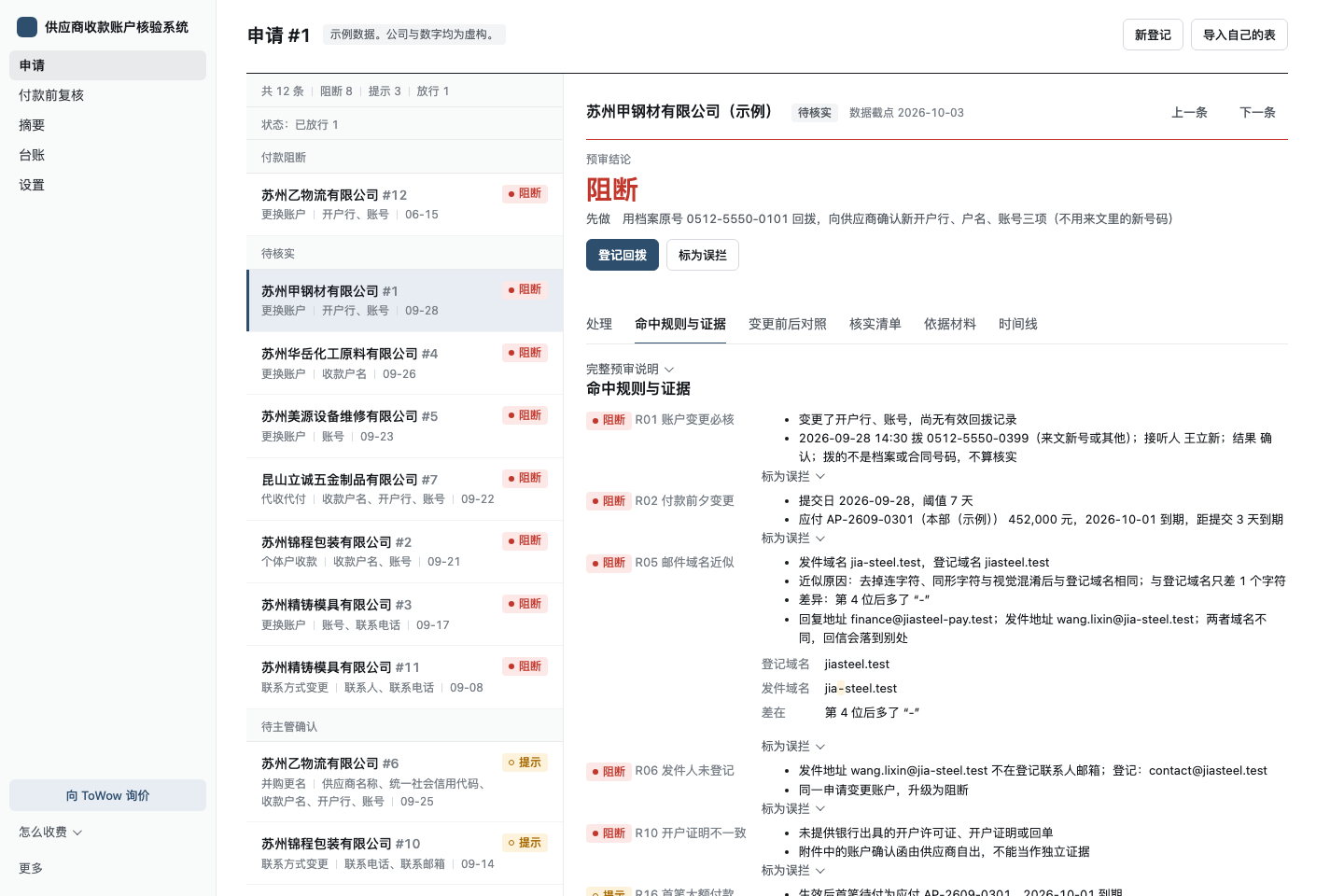Viewport: 1344px width, 896px height.
Task: Go to 付款前复核 in sidebar
Action: point(107,95)
